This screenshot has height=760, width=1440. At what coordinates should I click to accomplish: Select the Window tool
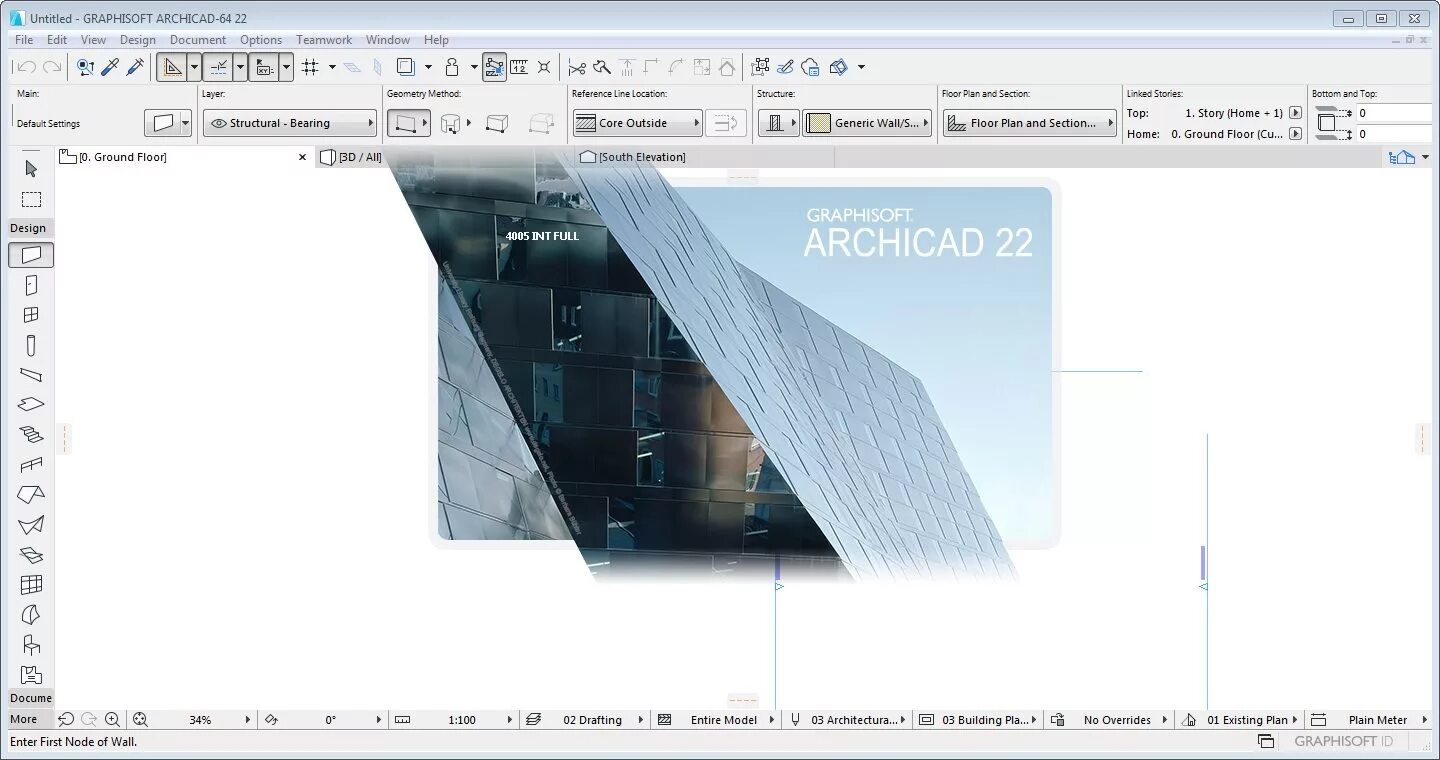[x=31, y=315]
